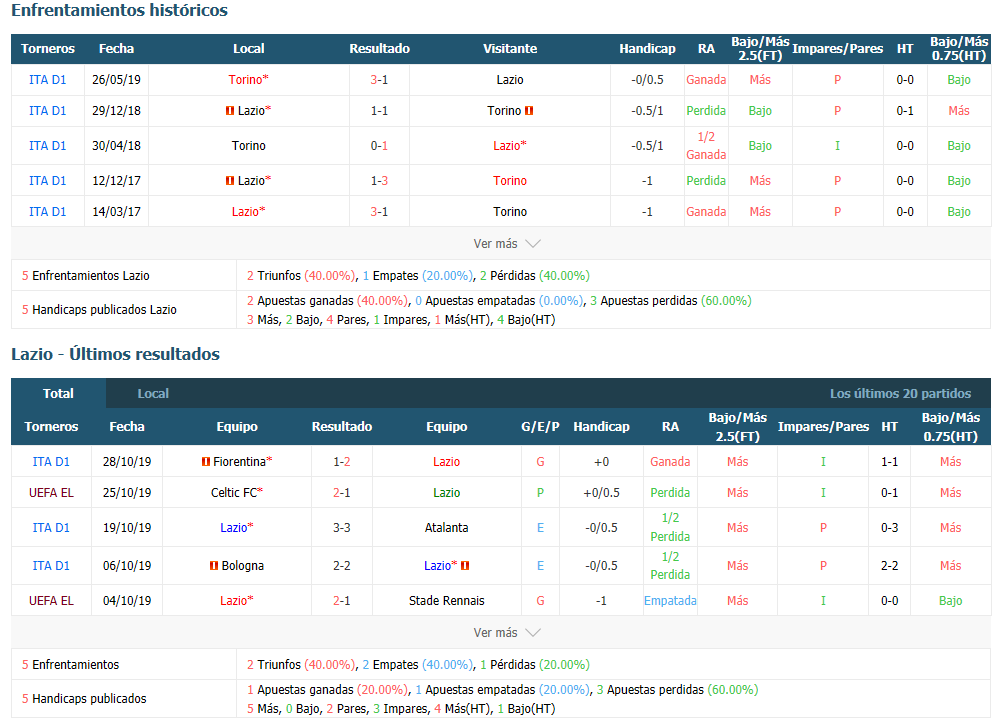Open ITA D1 link for 29/12/18 match
The height and width of the screenshot is (722, 1008).
(48, 111)
